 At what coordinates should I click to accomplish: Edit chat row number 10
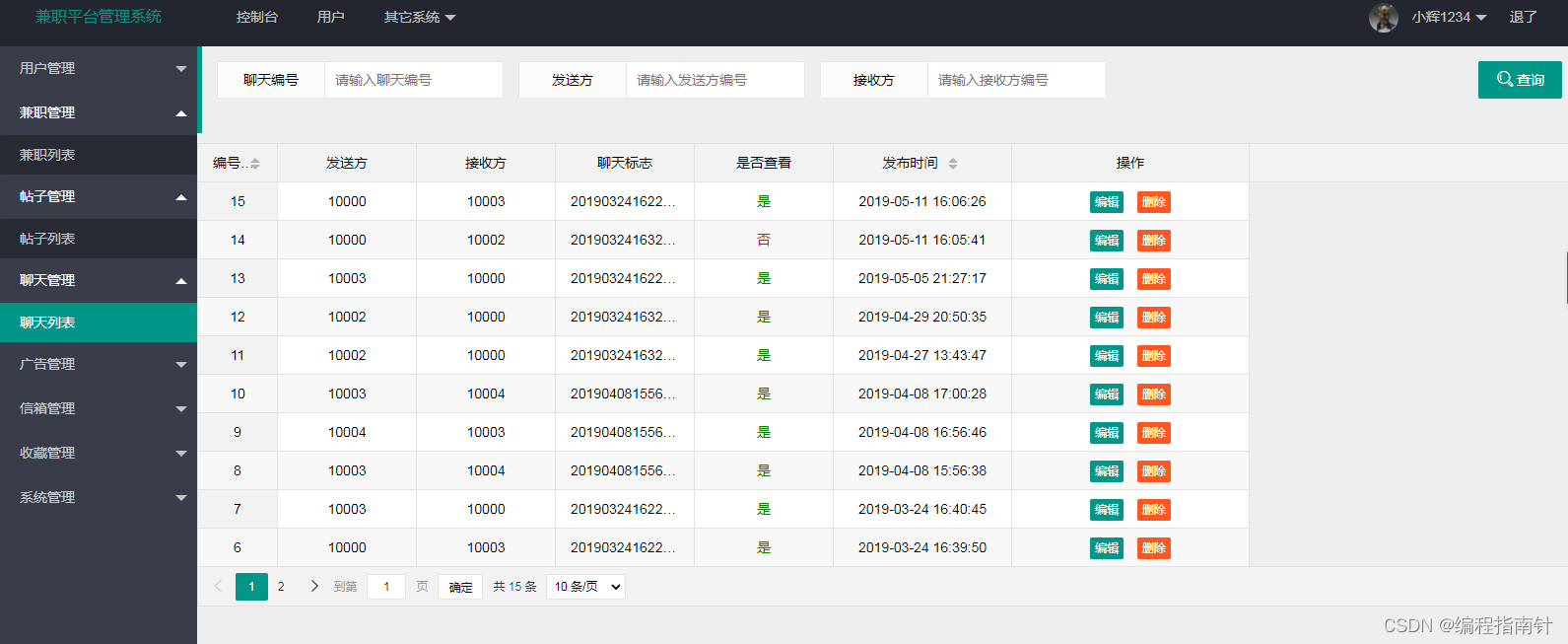(1107, 394)
